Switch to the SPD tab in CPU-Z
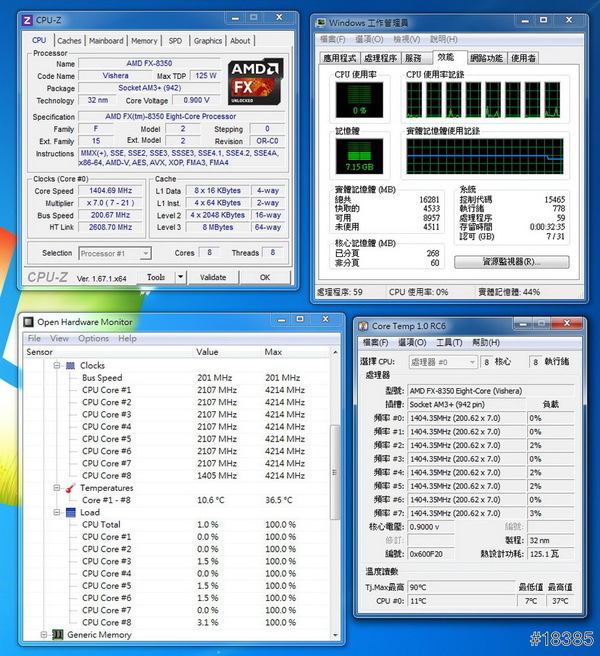Viewport: 600px width, 656px height. pyautogui.click(x=175, y=41)
